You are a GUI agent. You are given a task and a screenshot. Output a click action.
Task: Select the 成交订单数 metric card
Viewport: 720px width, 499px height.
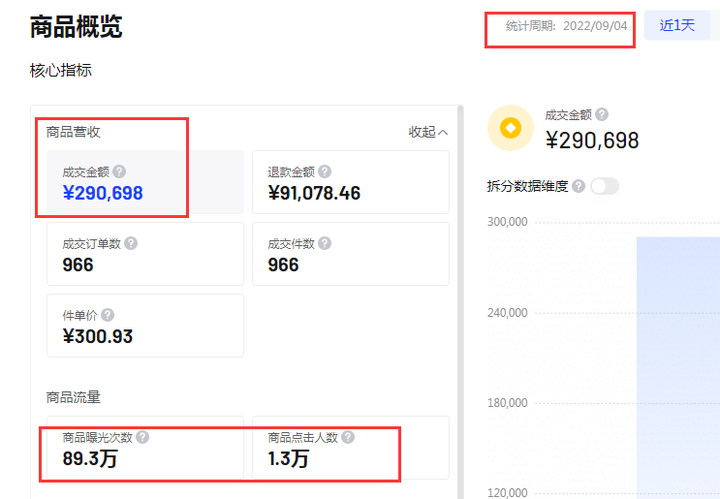coord(145,254)
